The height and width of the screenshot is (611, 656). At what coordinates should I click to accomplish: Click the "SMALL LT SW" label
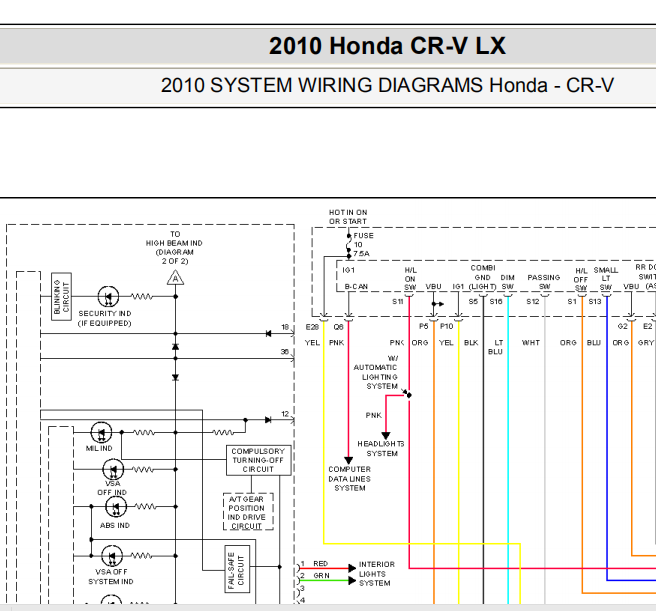click(x=606, y=279)
